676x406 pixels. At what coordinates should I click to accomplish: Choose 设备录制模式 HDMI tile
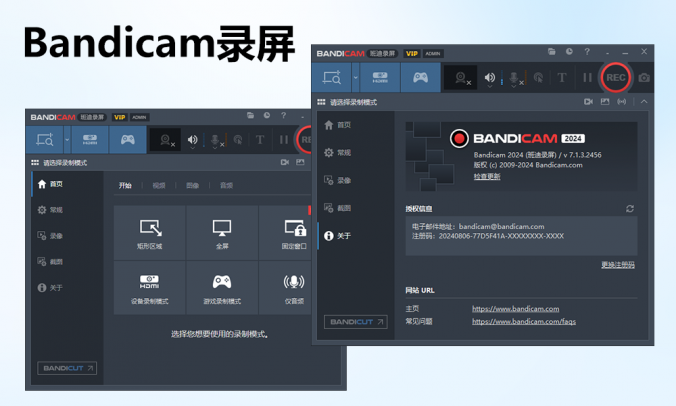[150, 288]
